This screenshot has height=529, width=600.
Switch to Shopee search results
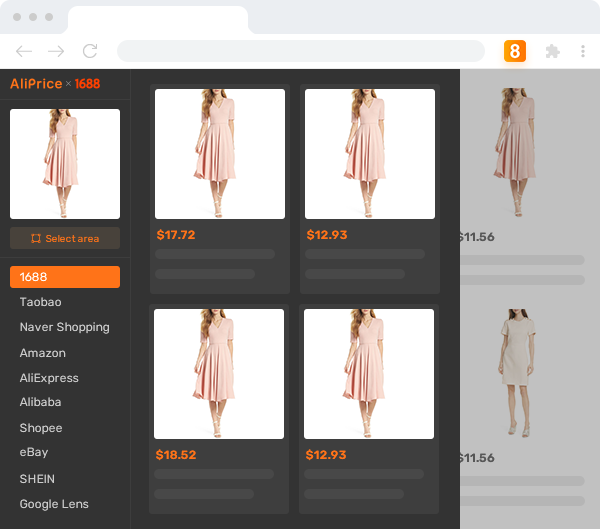pyautogui.click(x=41, y=428)
